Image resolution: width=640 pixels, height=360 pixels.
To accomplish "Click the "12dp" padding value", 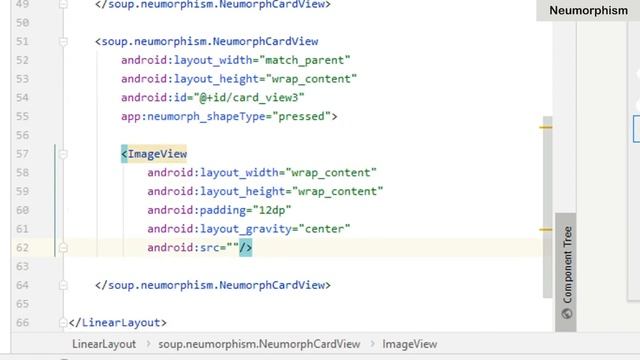I will coord(272,210).
